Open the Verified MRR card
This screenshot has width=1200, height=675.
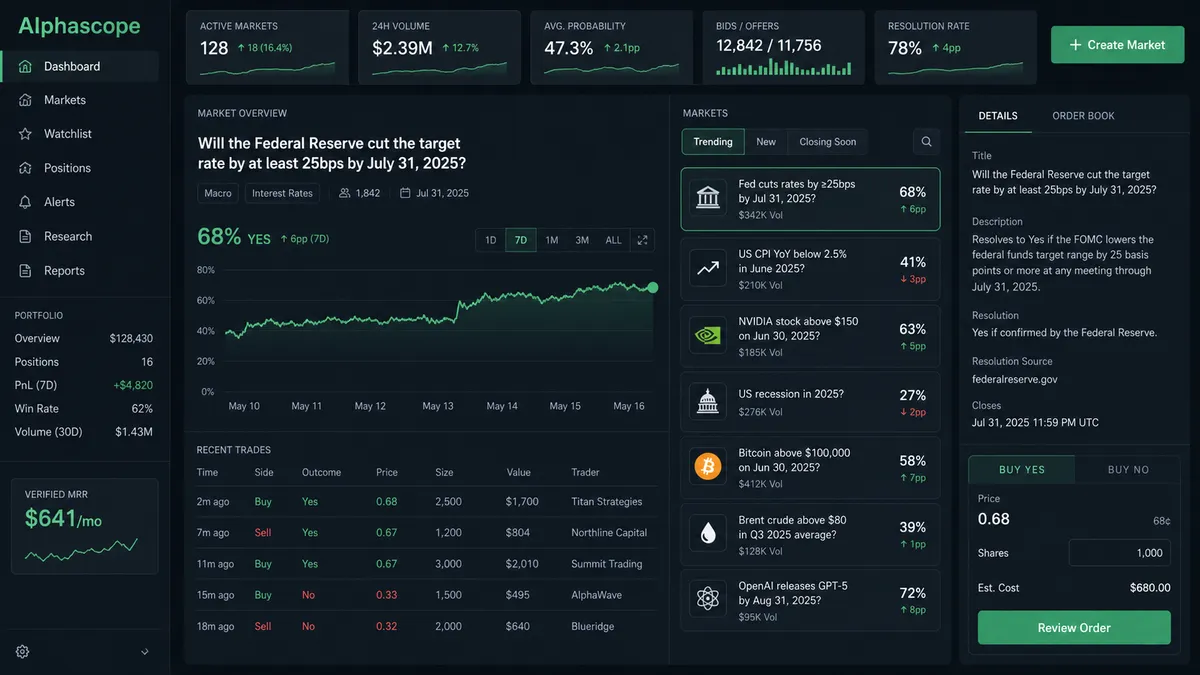point(85,526)
